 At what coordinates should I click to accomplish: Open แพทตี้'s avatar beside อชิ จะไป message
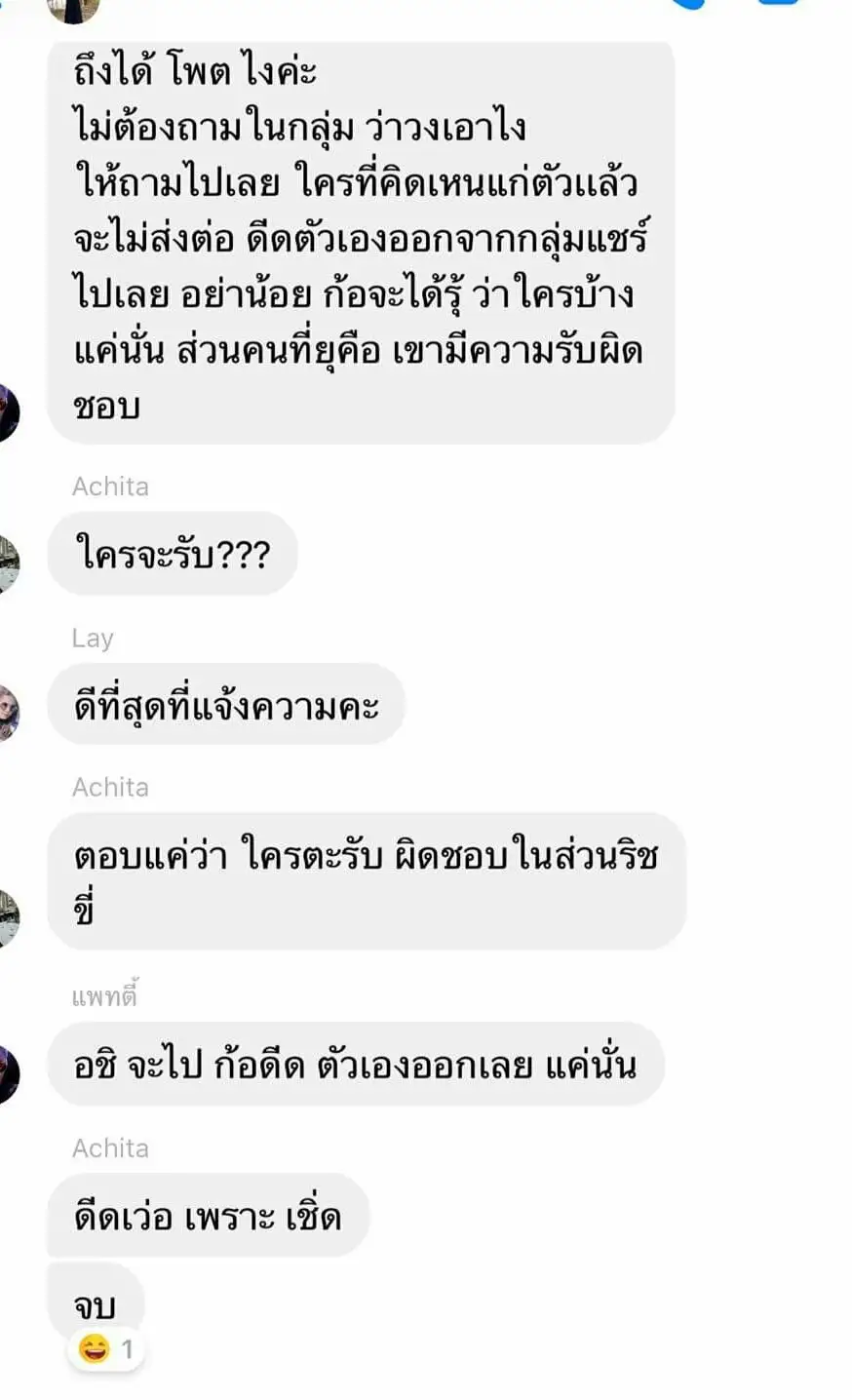coord(8,1074)
